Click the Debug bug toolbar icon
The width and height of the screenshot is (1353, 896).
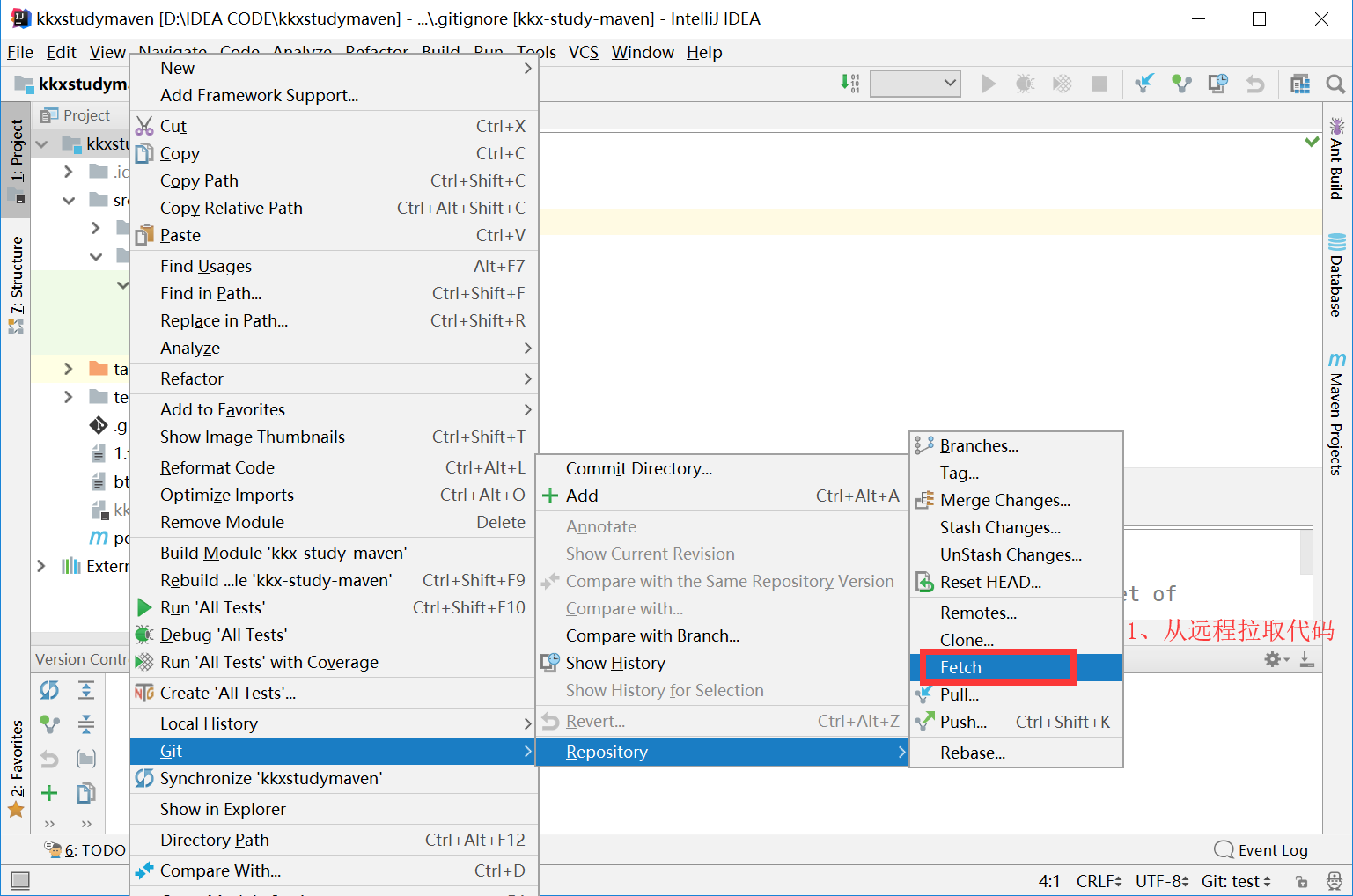click(1025, 84)
